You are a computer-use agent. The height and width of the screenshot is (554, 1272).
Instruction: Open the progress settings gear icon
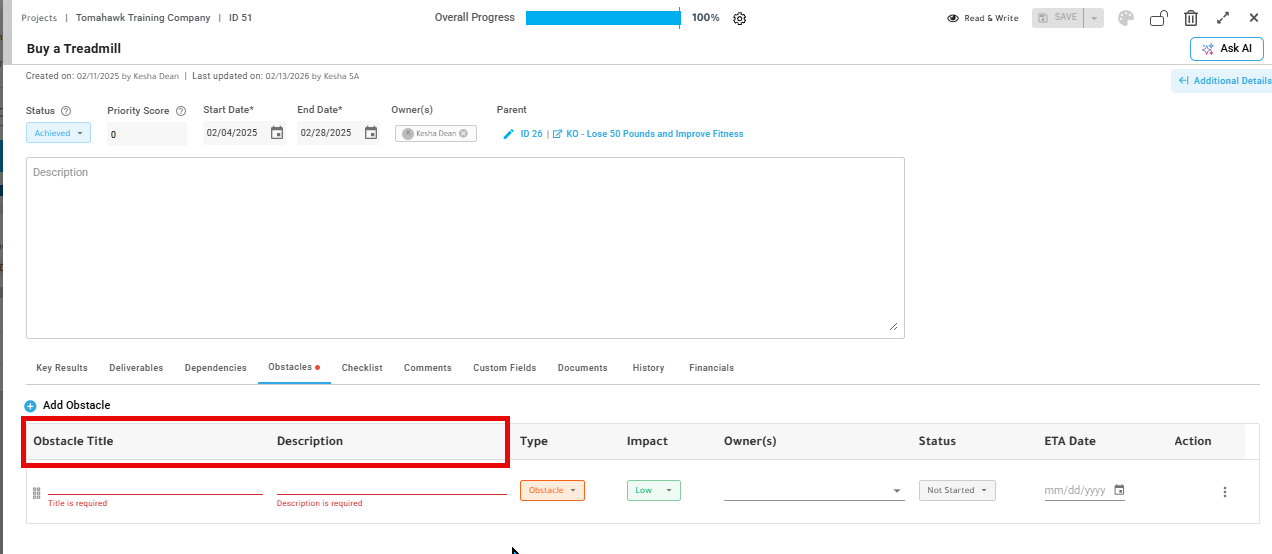tap(740, 18)
